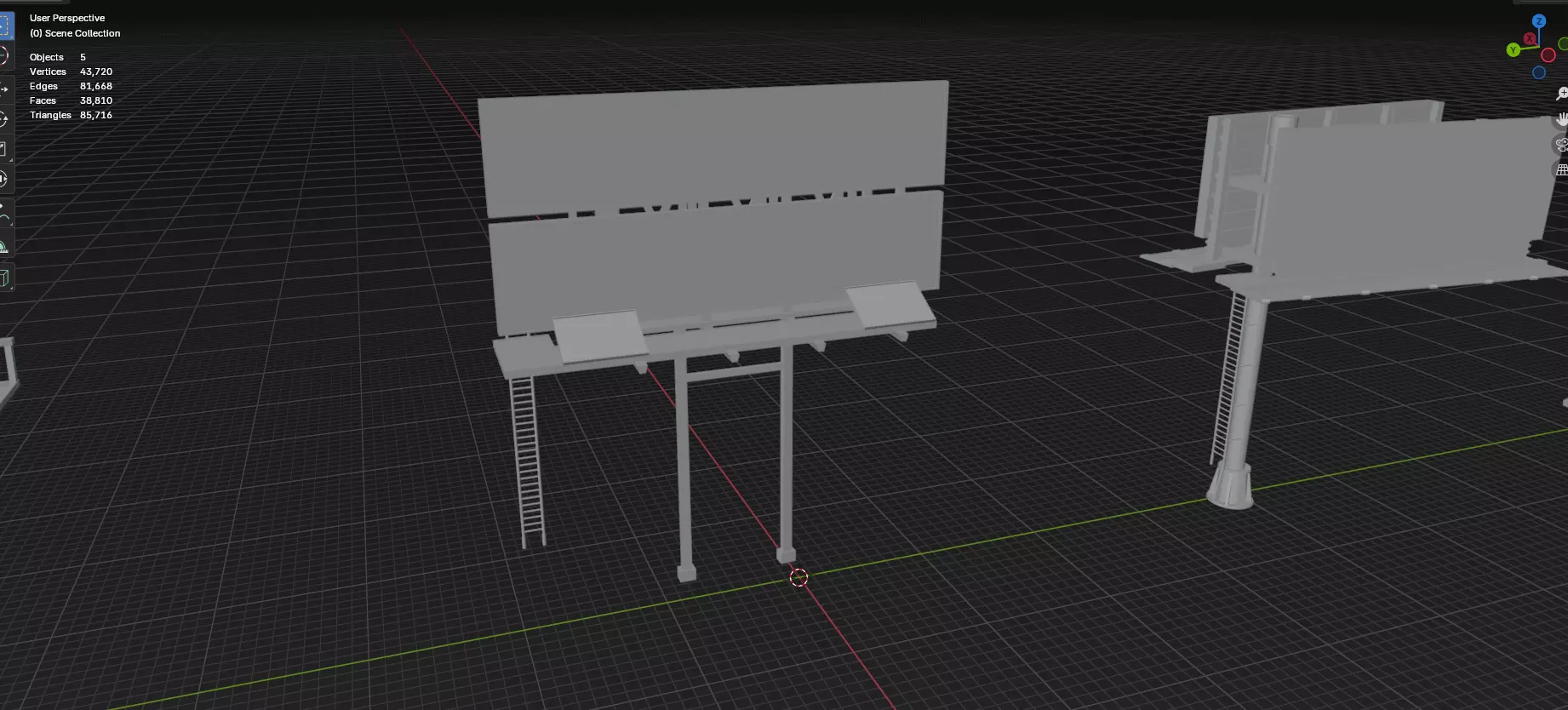Click the Triangles value '85,716'

pos(96,115)
